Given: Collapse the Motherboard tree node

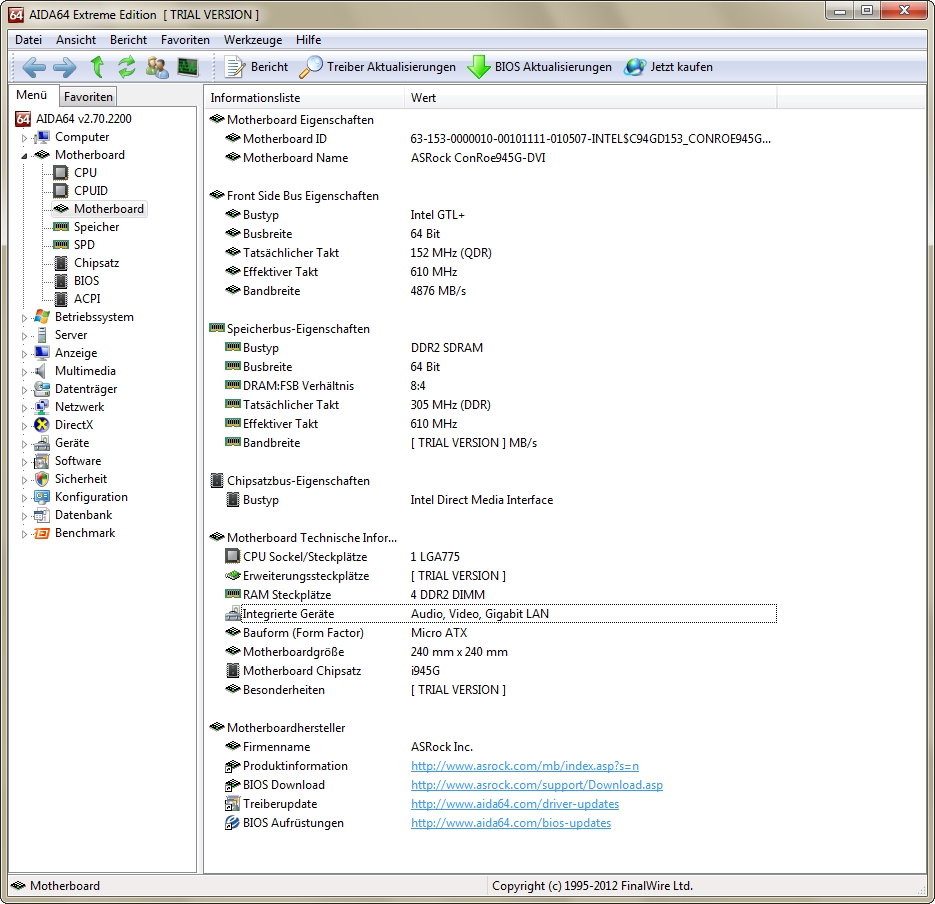Looking at the screenshot, I should (25, 156).
